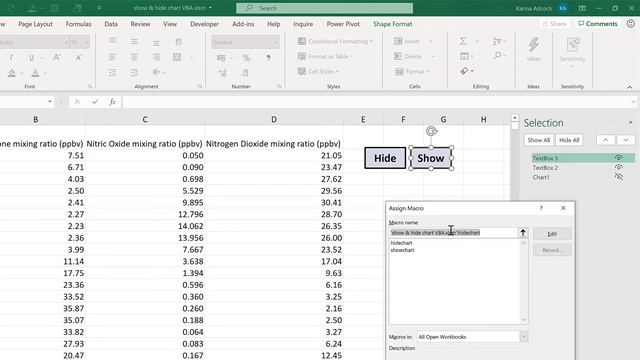640x360 pixels.
Task: Align text left in the Alignment group
Action: [112, 57]
